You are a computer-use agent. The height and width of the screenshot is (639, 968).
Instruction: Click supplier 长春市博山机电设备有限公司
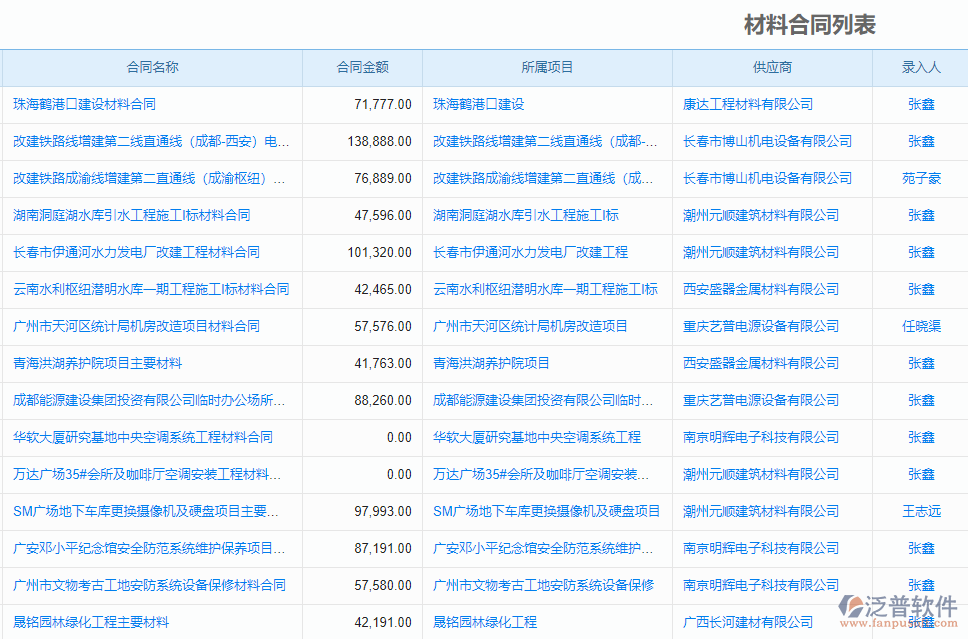click(770, 141)
